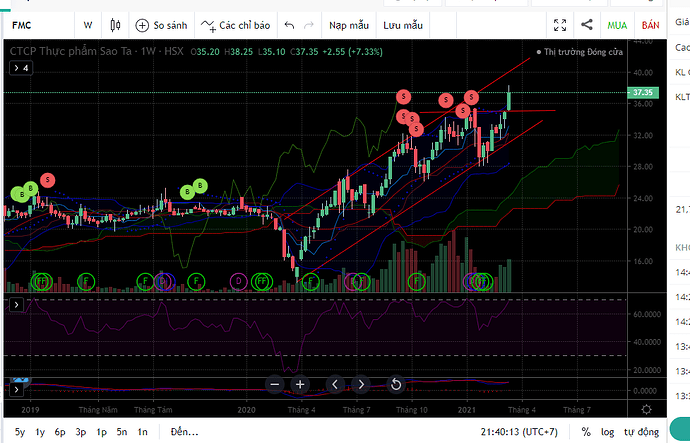Toggle percent scale mode
This screenshot has width=690, height=443.
pos(586,432)
